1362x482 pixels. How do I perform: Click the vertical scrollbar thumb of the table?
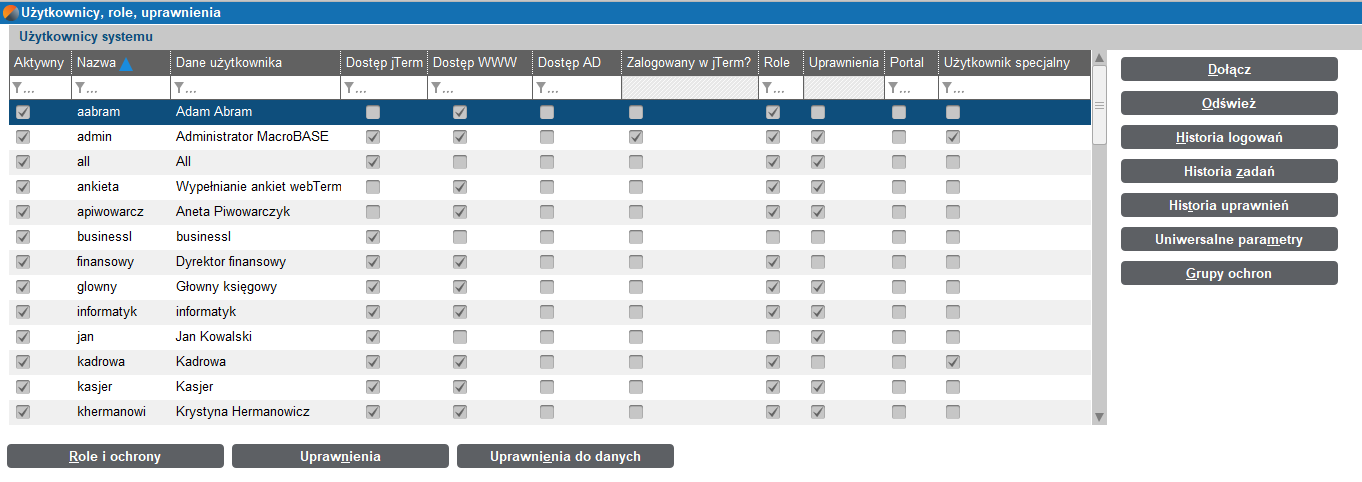[1099, 105]
